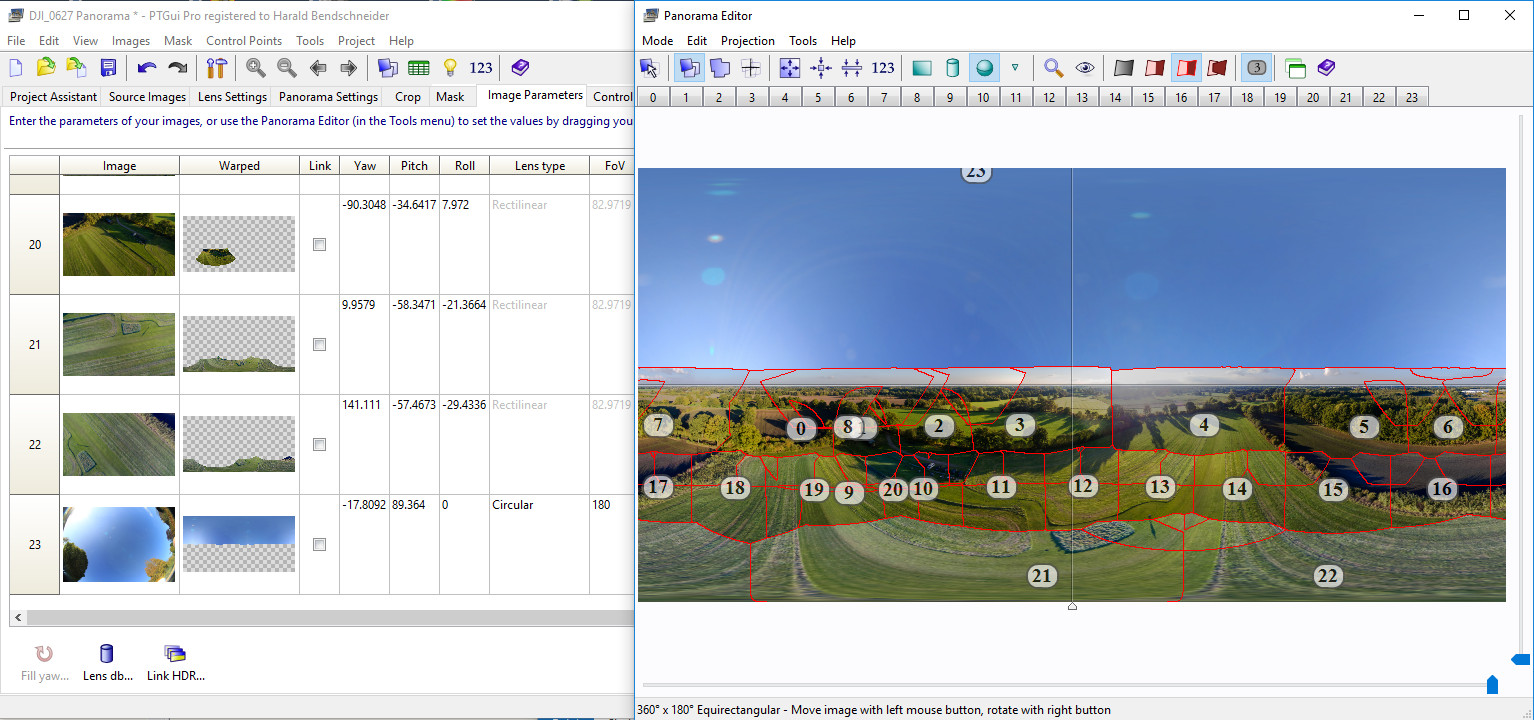Click the Fit Panorama icon
Viewport: 1534px width, 720px height.
click(790, 68)
